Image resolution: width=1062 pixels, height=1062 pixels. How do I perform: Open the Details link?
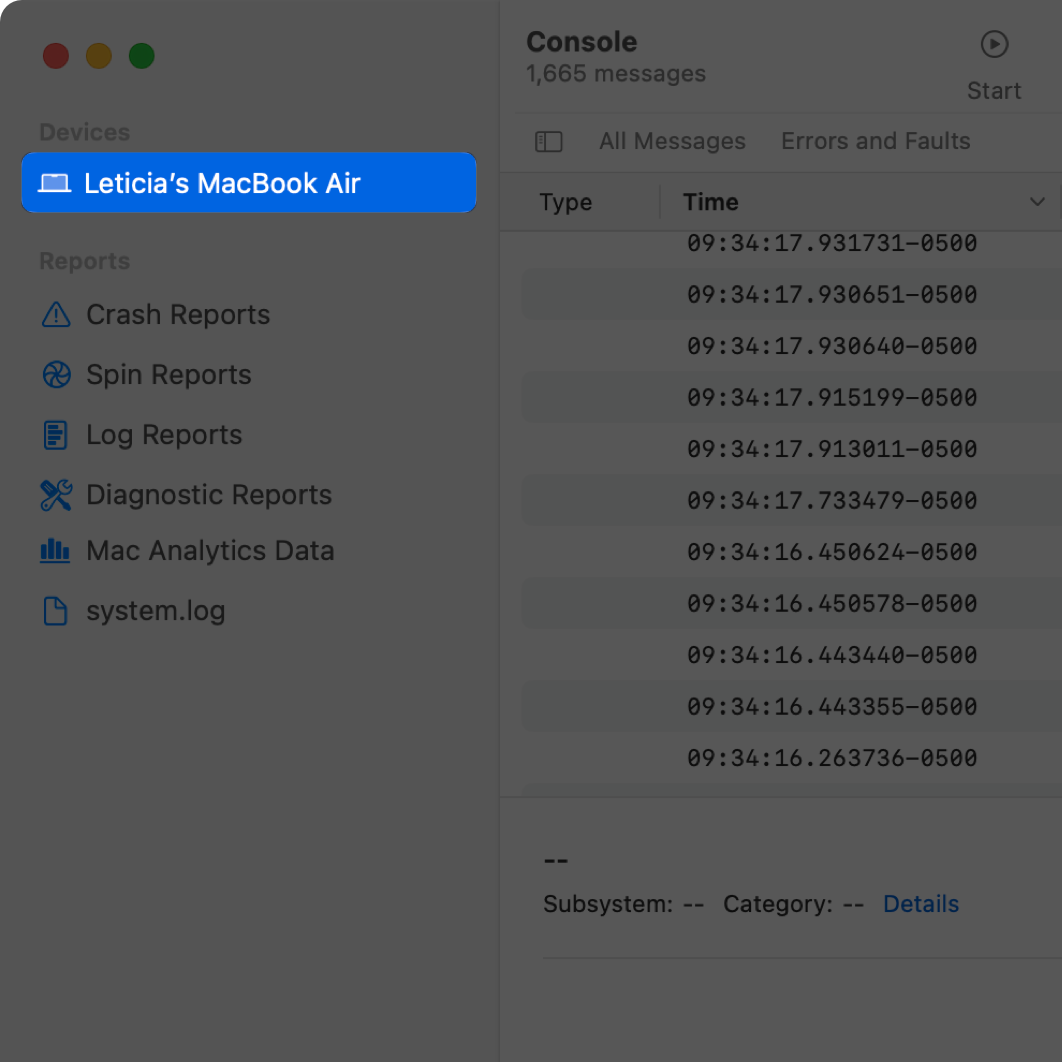pos(920,904)
